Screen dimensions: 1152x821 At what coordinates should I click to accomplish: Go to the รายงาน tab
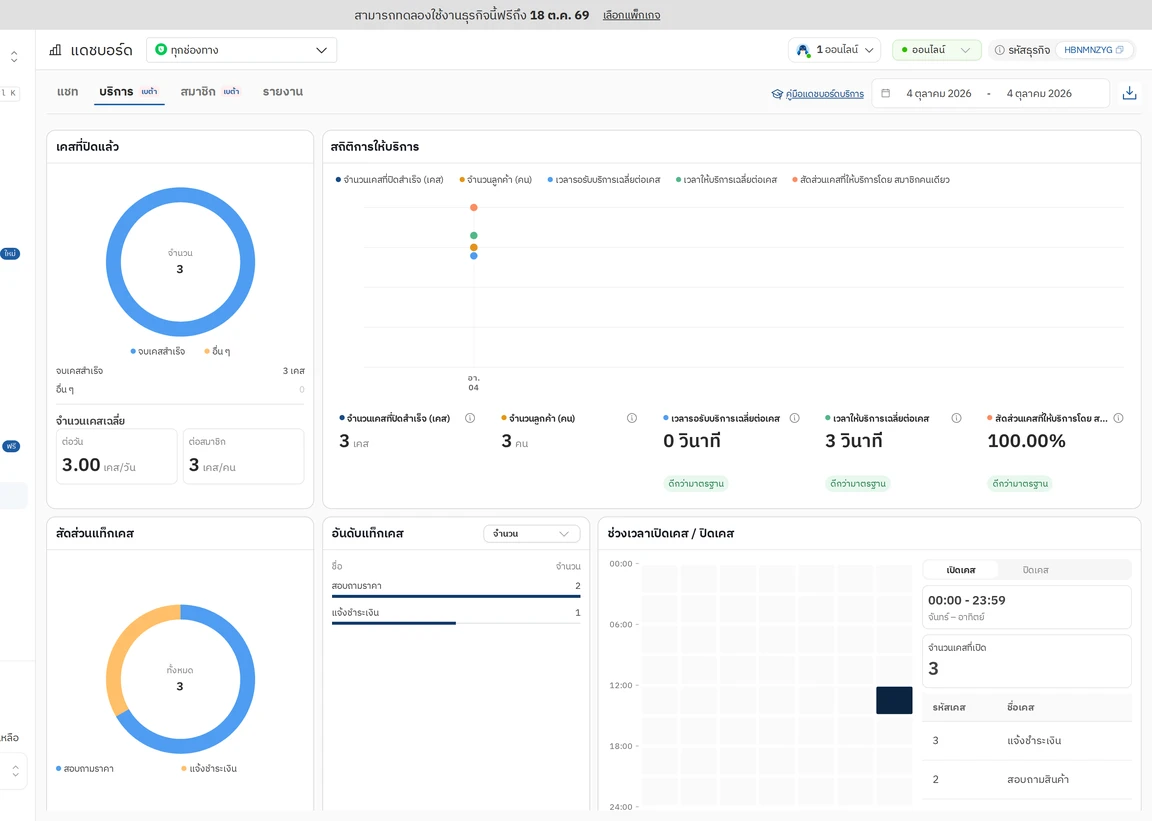coord(283,92)
